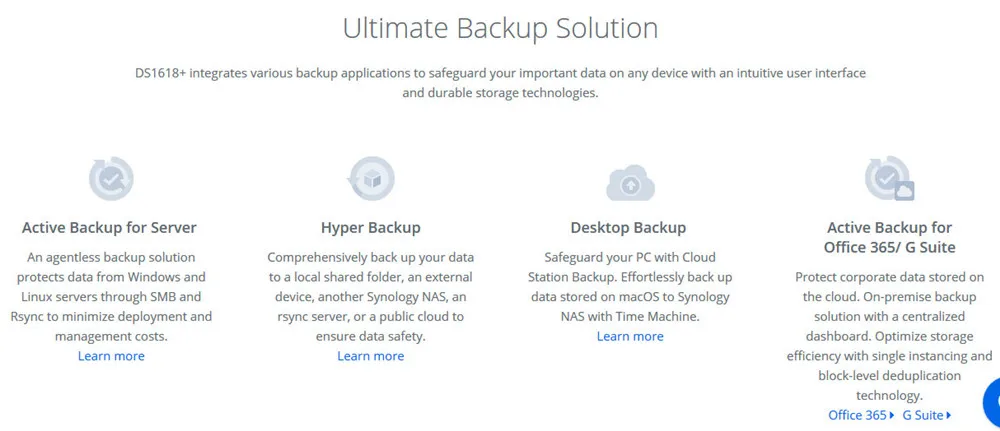1000x431 pixels.
Task: Open the G Suite link
Action: pyautogui.click(x=927, y=415)
